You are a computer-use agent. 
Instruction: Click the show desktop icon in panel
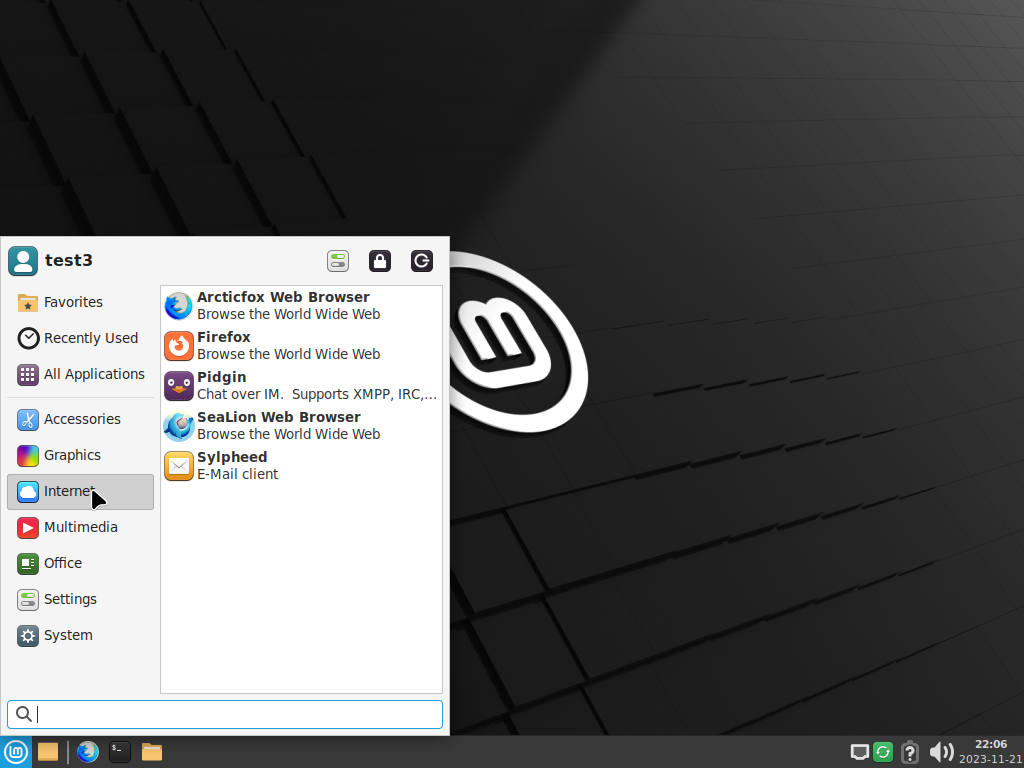coord(48,752)
